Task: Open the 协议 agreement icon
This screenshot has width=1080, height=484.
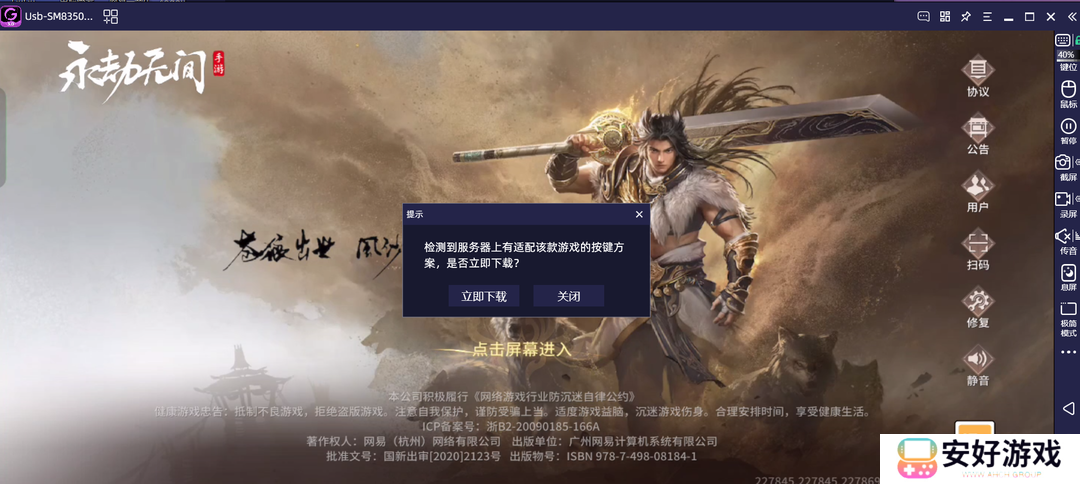Action: pos(977,76)
